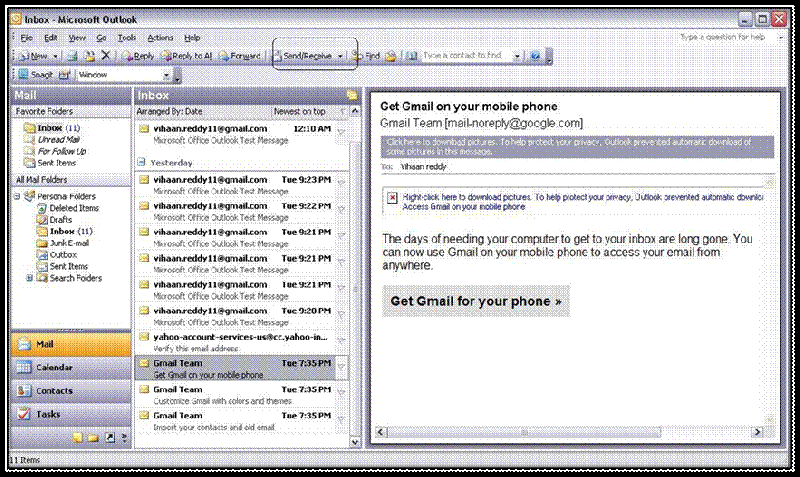
Task: Click the reading pane horizontal scrollbar thumb
Action: (524, 432)
